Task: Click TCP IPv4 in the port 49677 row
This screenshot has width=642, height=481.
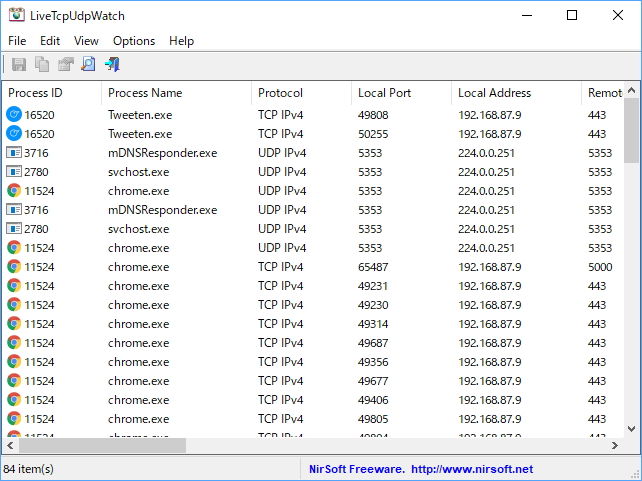Action: (280, 381)
